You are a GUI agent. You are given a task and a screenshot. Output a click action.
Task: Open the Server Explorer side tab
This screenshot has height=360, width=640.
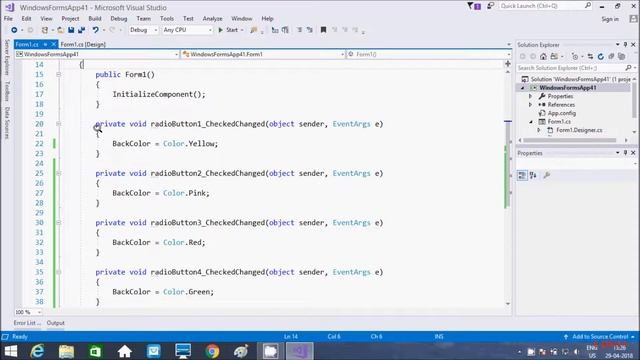pyautogui.click(x=7, y=57)
